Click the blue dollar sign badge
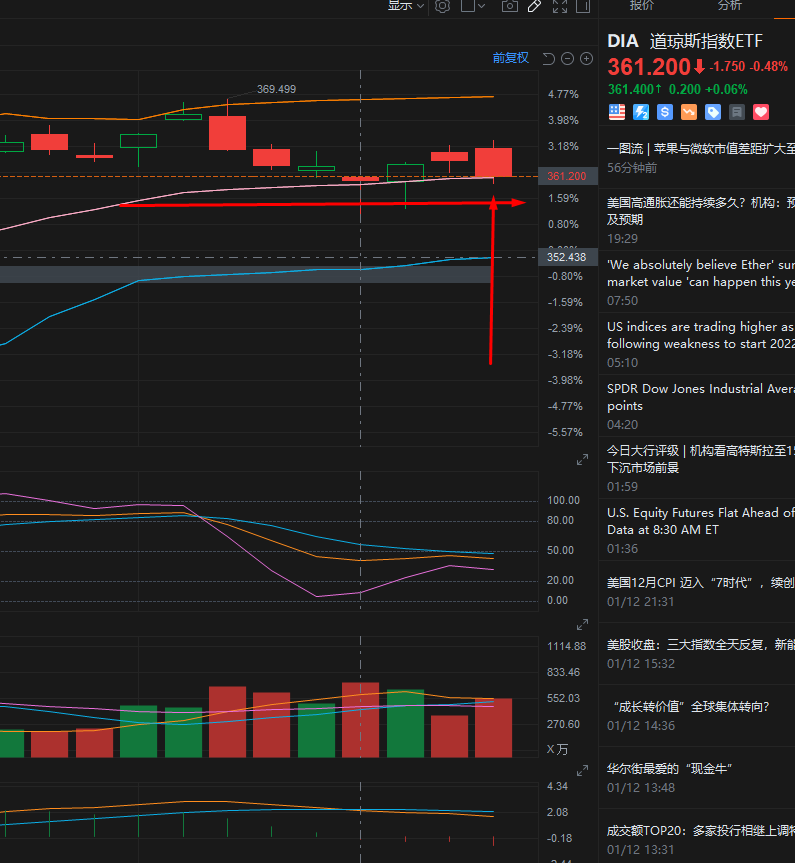 (665, 112)
